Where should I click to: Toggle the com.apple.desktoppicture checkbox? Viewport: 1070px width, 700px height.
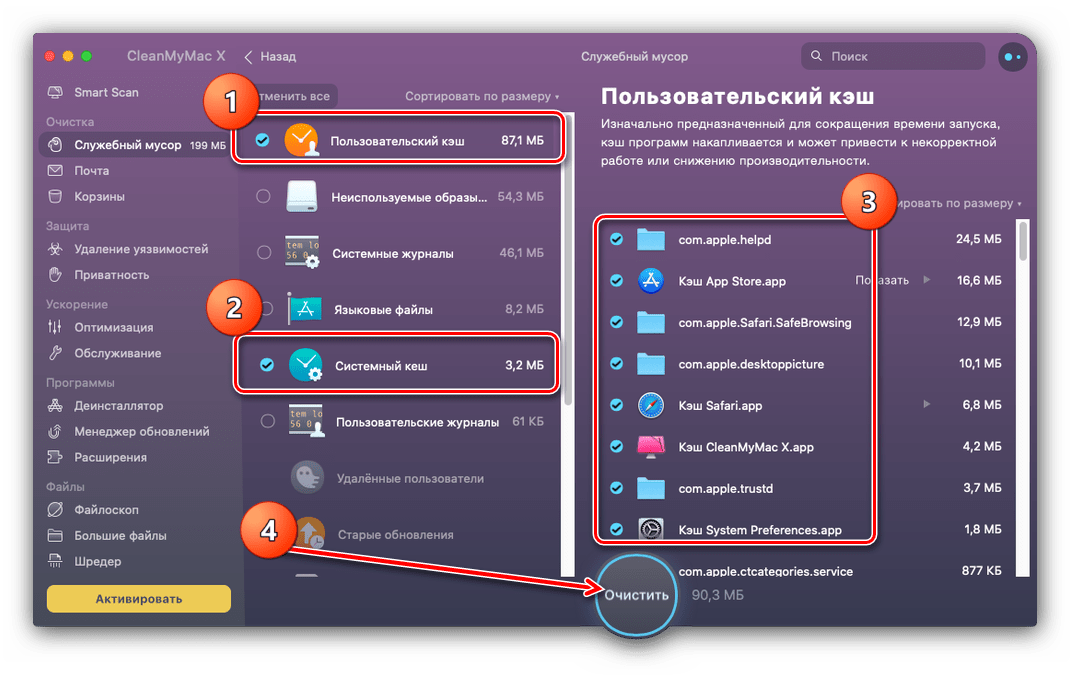click(x=616, y=364)
